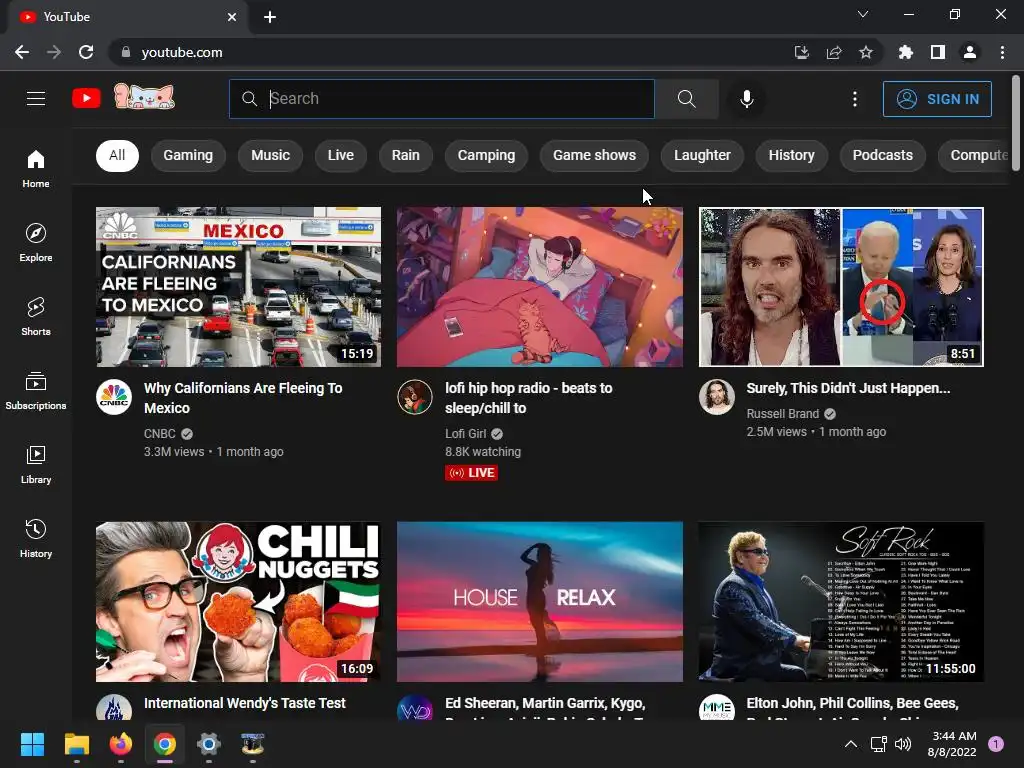
Task: Open Californians Fleeing to Mexico thumbnail
Action: click(x=238, y=287)
